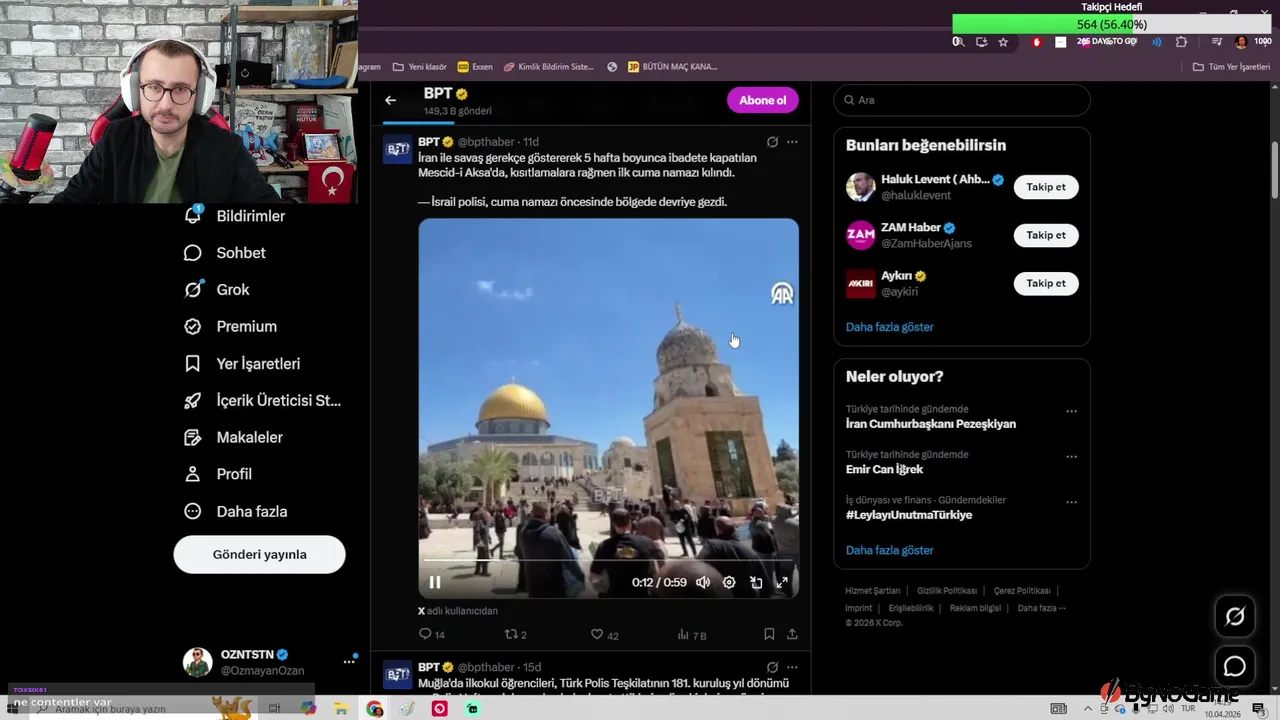Open Tüm Yer İşaretleri folder
Screen dimensions: 1280x720
[1231, 67]
